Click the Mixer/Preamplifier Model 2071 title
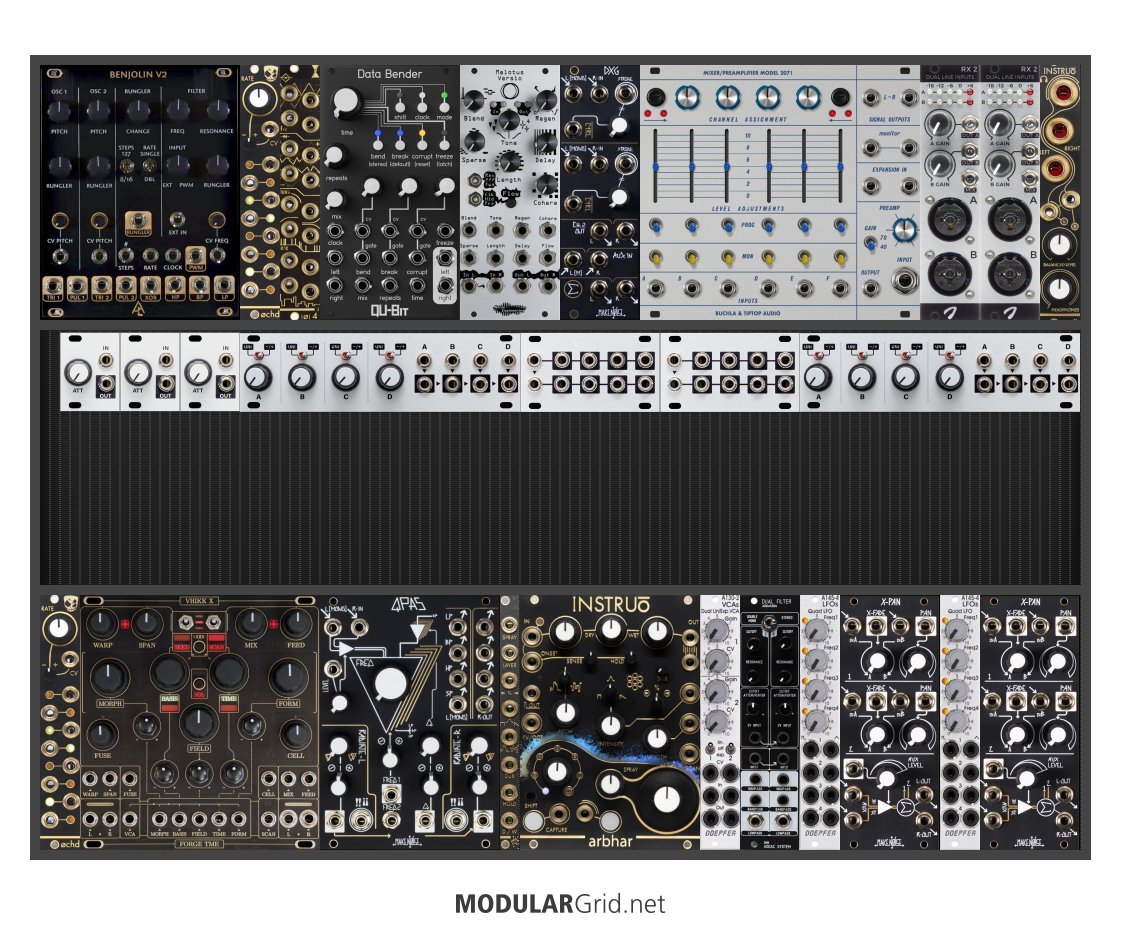This screenshot has height=925, width=1121. click(x=748, y=72)
